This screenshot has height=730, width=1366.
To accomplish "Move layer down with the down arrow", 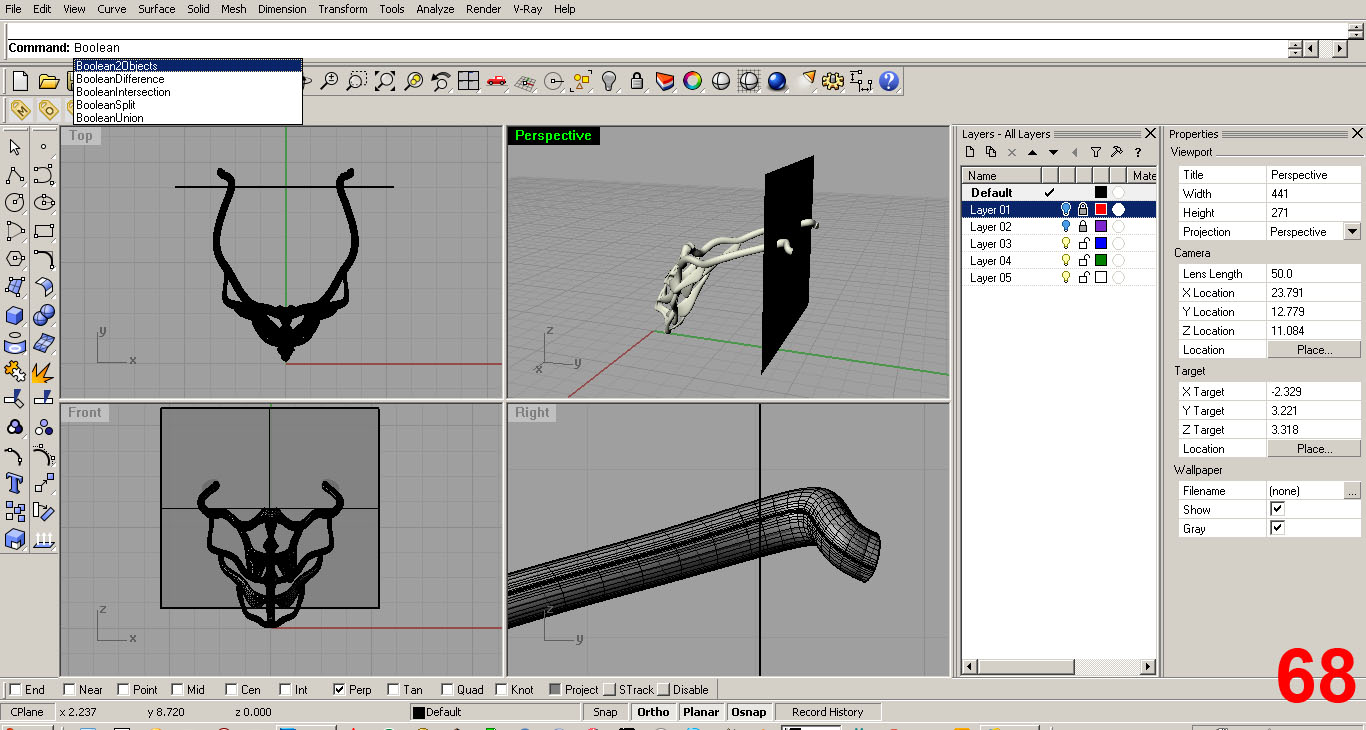I will (x=1053, y=152).
